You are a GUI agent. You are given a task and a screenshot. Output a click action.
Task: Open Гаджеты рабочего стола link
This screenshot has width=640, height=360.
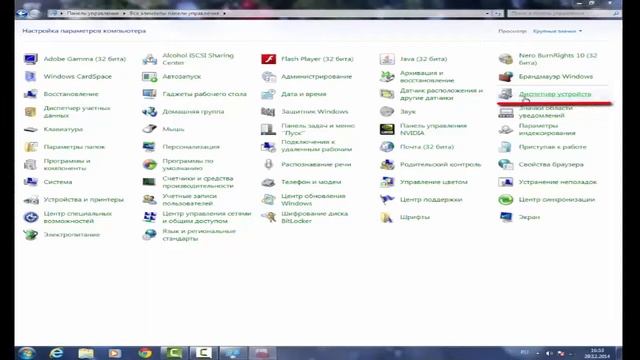pyautogui.click(x=204, y=94)
